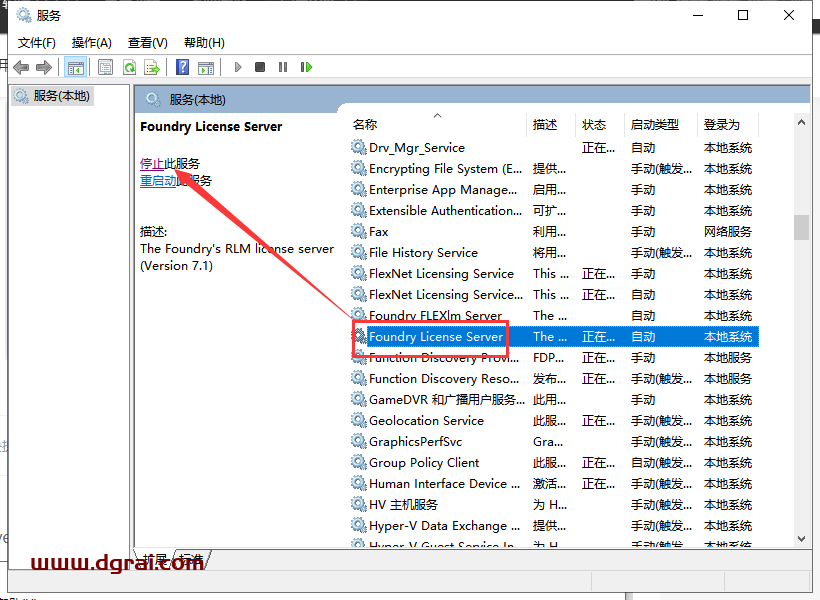This screenshot has height=600, width=820.
Task: Click the gear icon beside Fax
Action: coord(358,231)
